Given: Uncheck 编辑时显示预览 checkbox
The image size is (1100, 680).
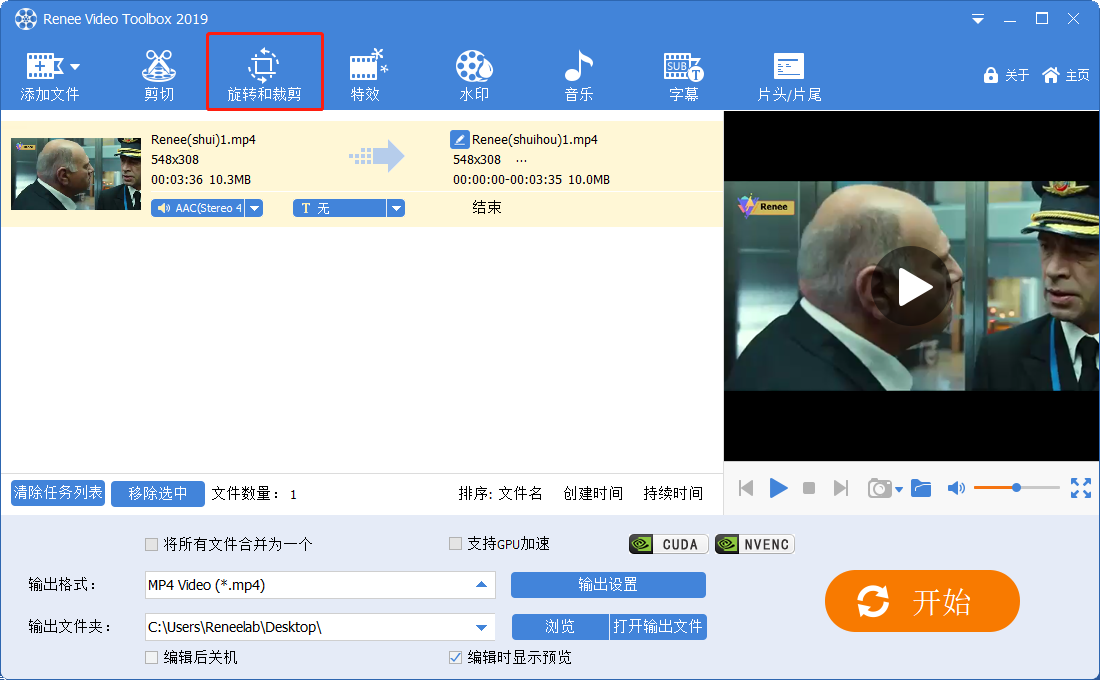Looking at the screenshot, I should tap(455, 658).
